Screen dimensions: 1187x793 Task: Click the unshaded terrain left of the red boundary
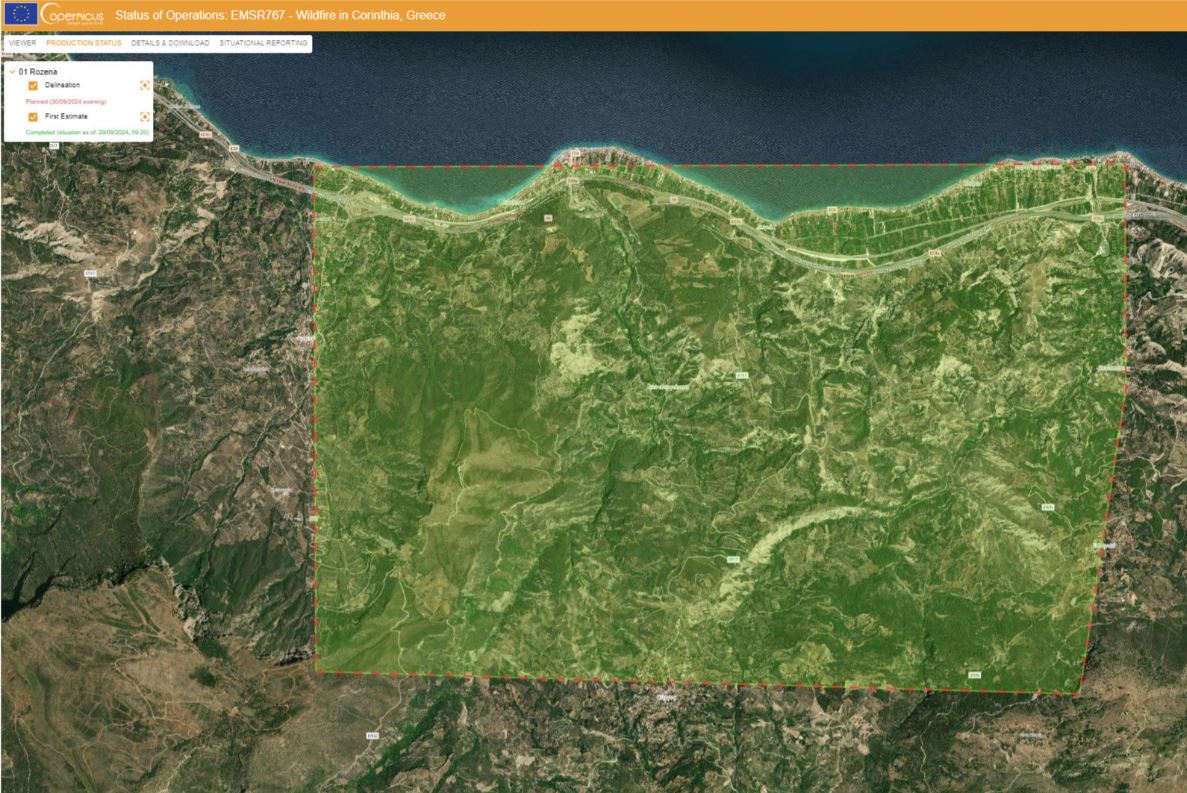tap(150, 400)
